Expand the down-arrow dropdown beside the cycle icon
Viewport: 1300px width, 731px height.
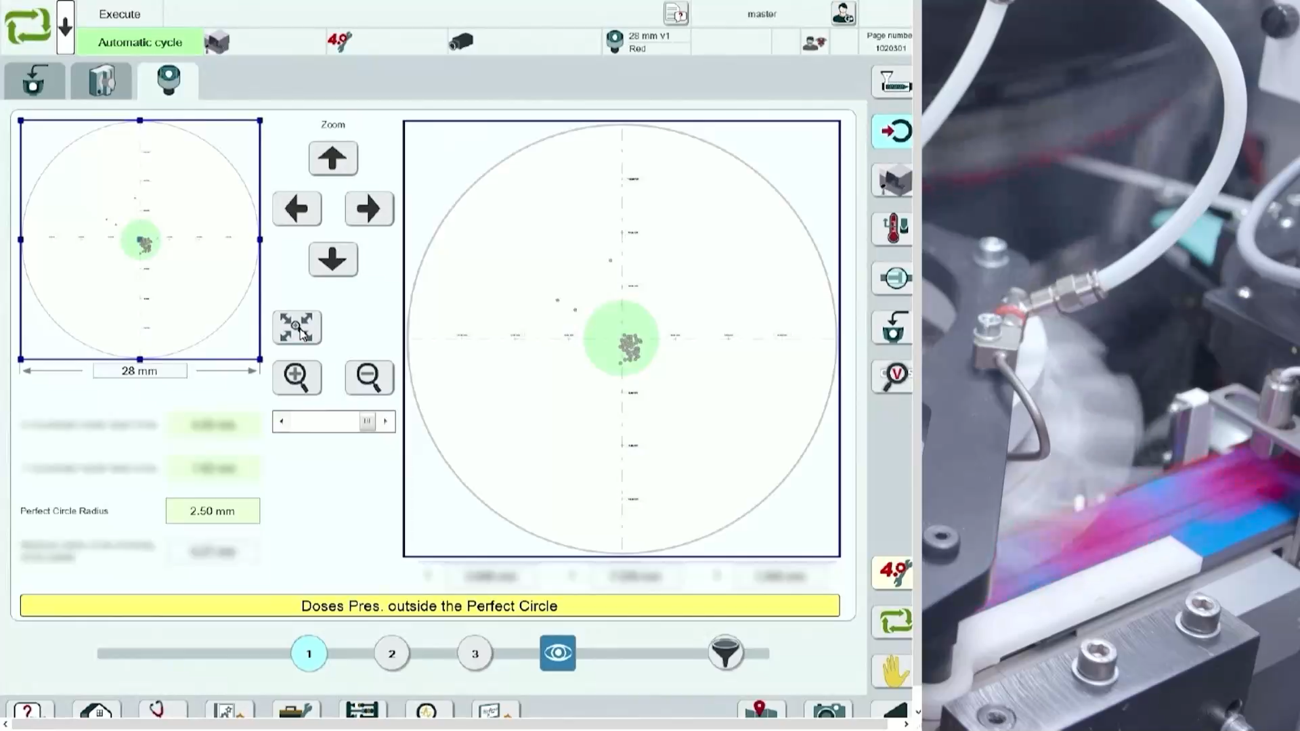[x=65, y=27]
